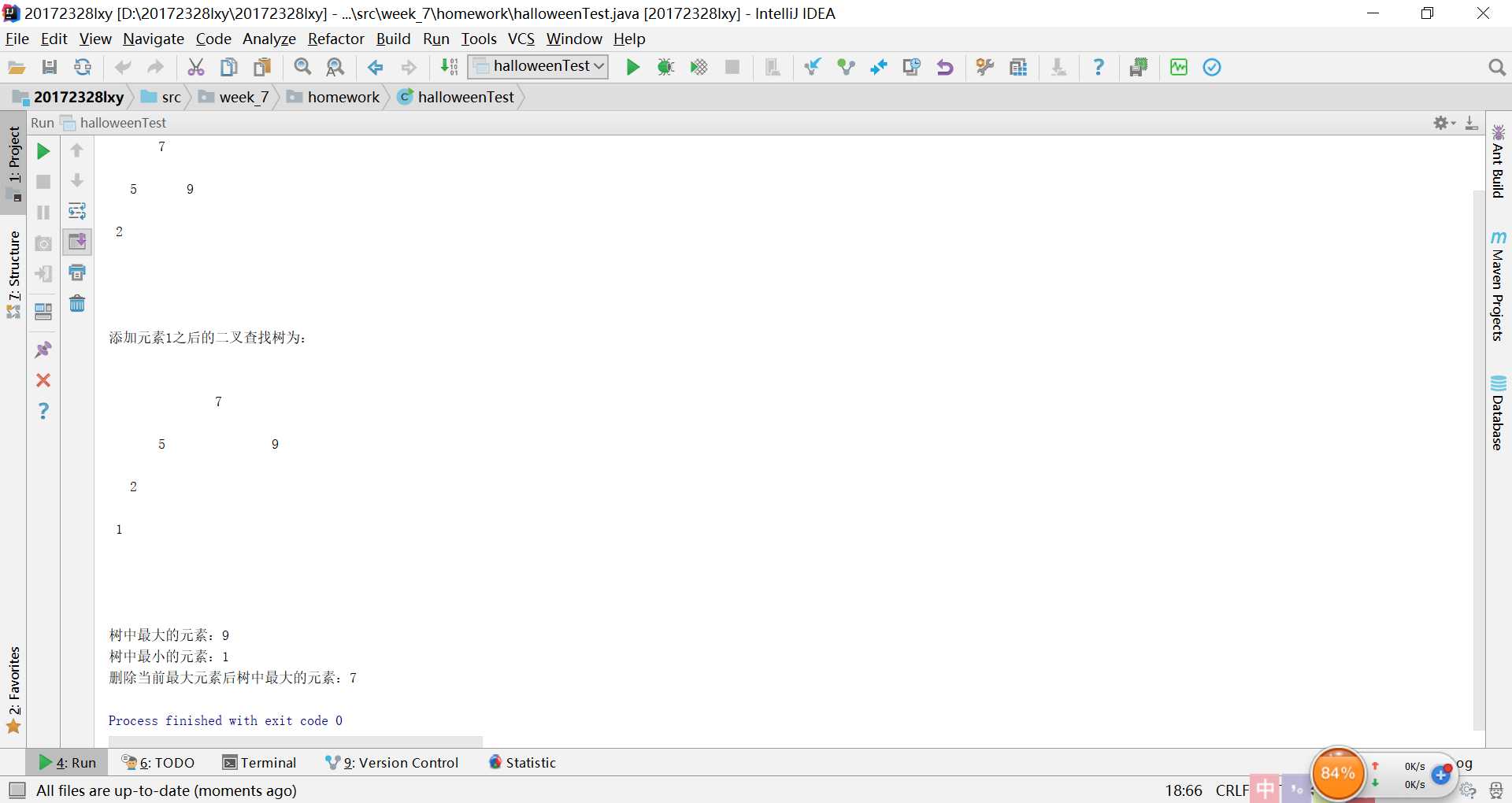The width and height of the screenshot is (1512, 803).
Task: Open the Statistic tool window
Action: [x=522, y=762]
